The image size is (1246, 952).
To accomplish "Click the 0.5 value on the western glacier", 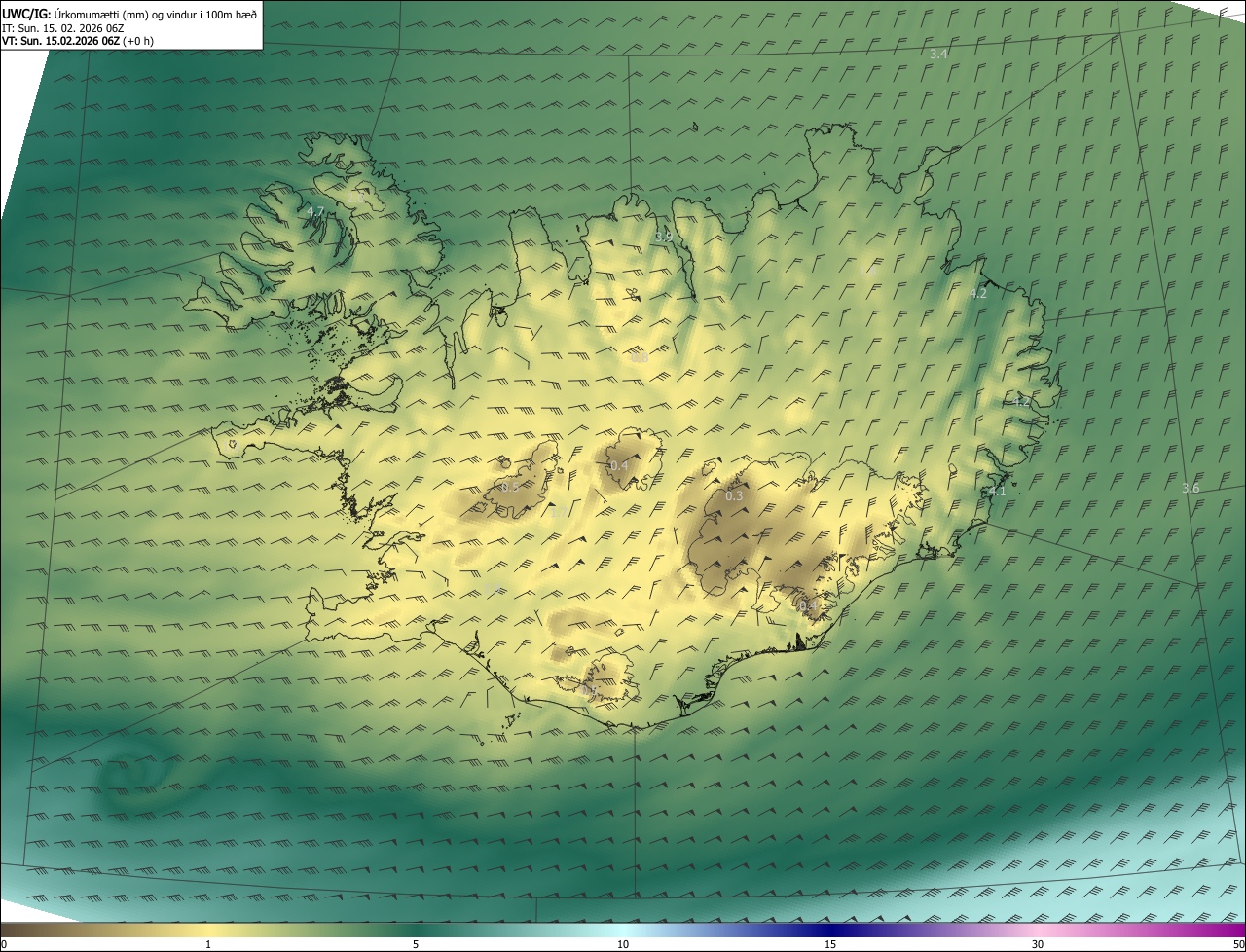I will point(509,487).
